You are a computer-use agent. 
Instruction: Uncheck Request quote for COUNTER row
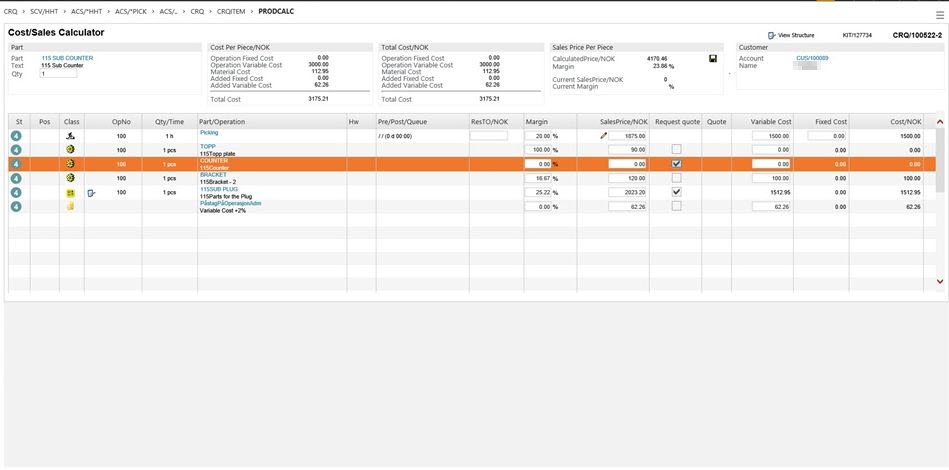coord(677,164)
